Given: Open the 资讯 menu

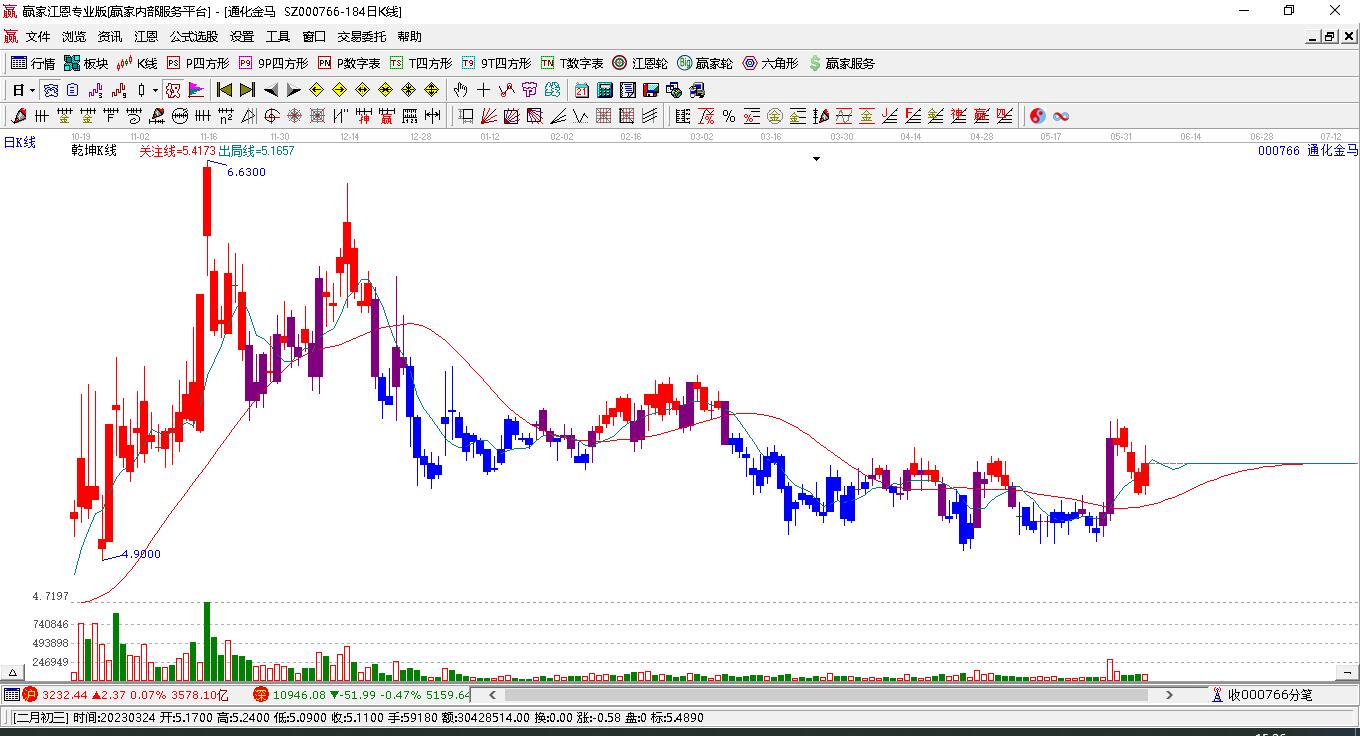Looking at the screenshot, I should (110, 37).
